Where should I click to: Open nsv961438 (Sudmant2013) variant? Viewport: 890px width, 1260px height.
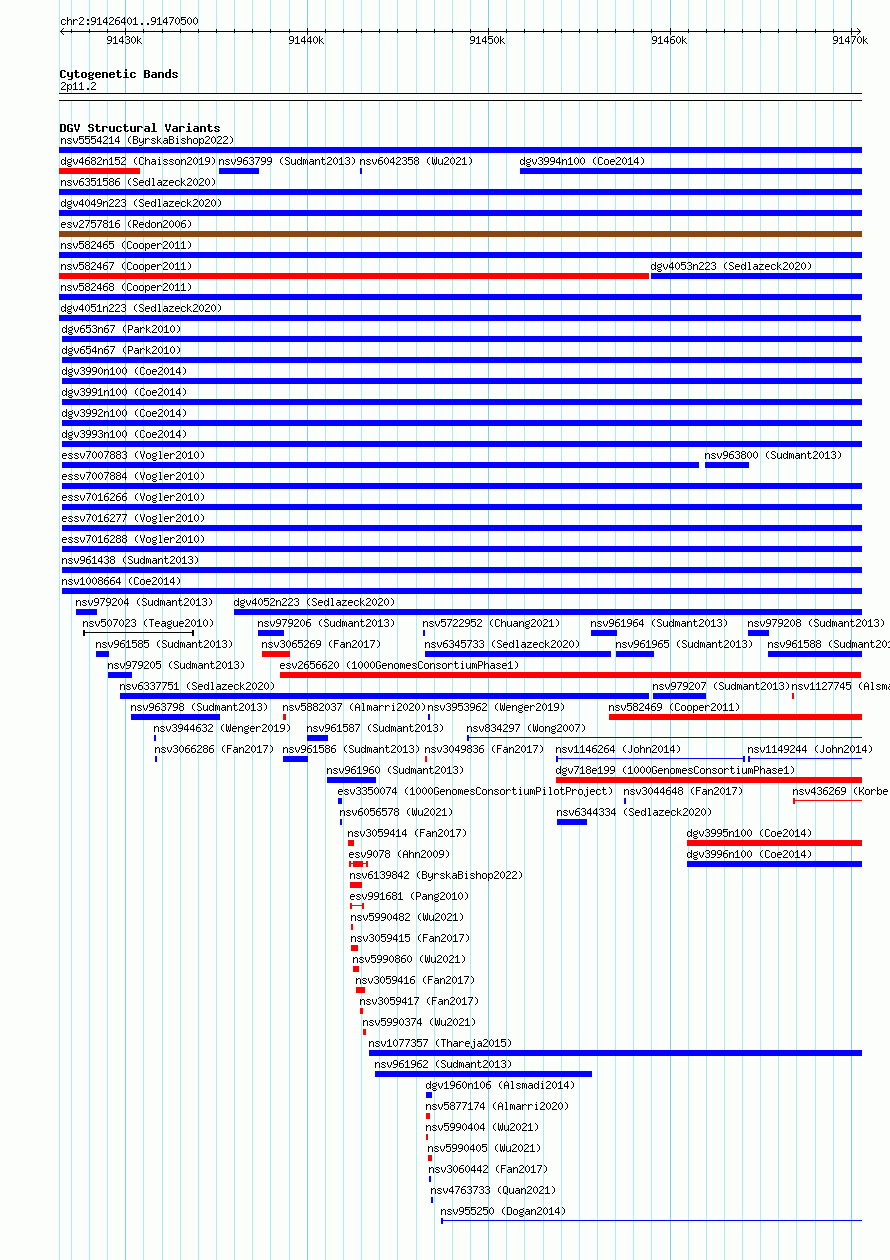coord(130,560)
